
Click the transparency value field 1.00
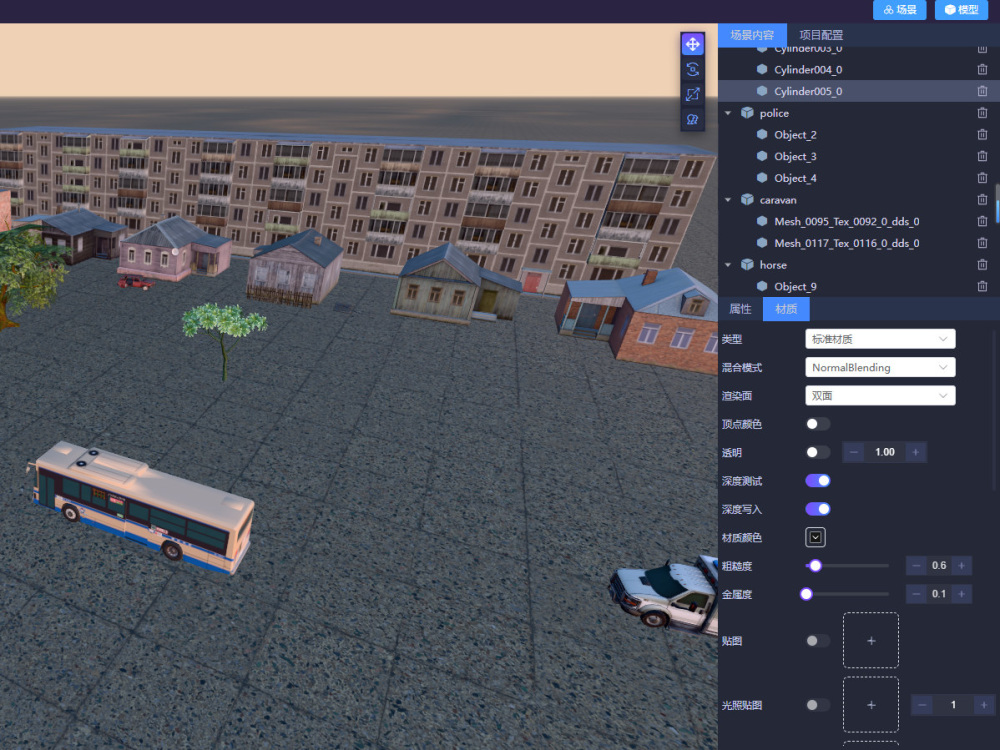(885, 452)
